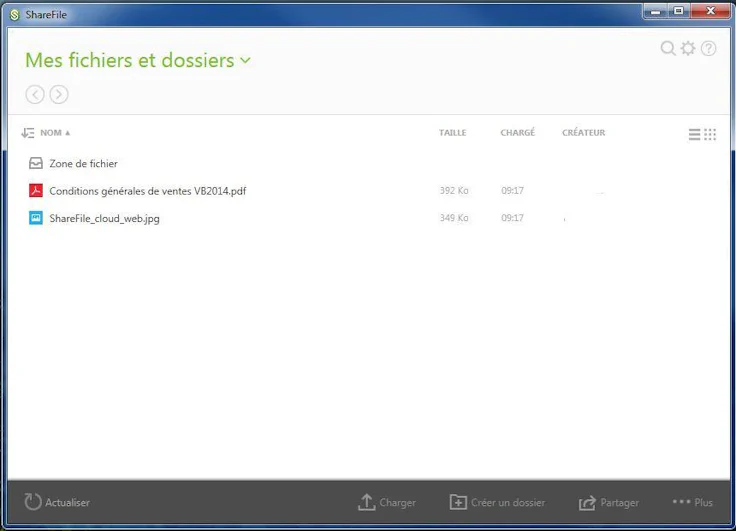Sort by the TAILLE column header
The image size is (736, 531).
coord(452,133)
